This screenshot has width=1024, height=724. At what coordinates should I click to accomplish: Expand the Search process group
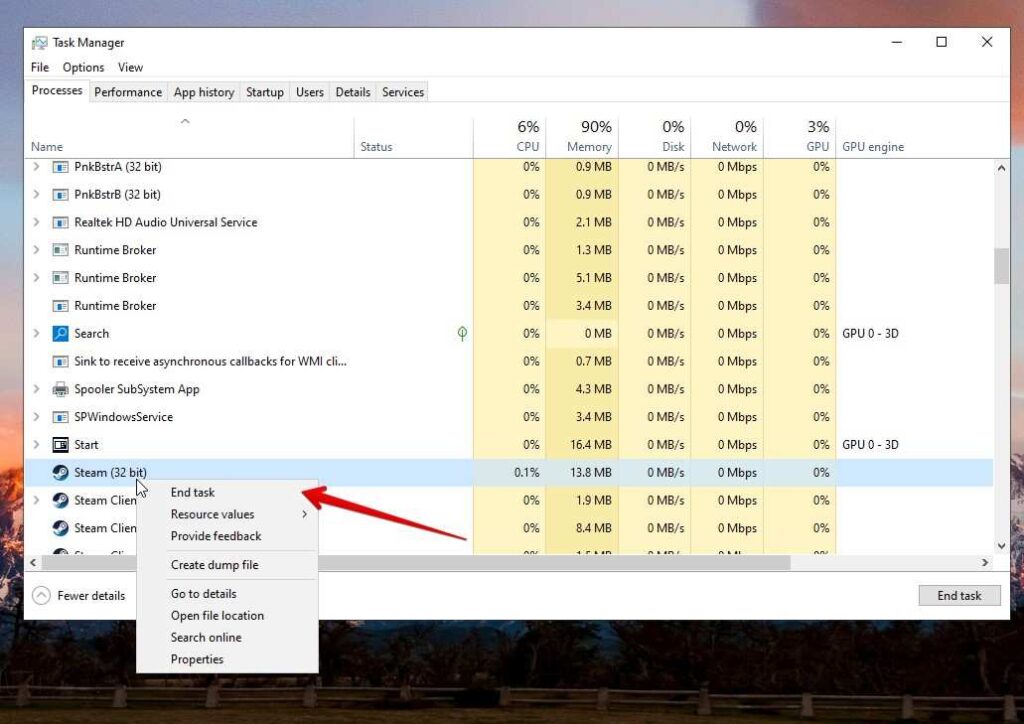pos(37,333)
